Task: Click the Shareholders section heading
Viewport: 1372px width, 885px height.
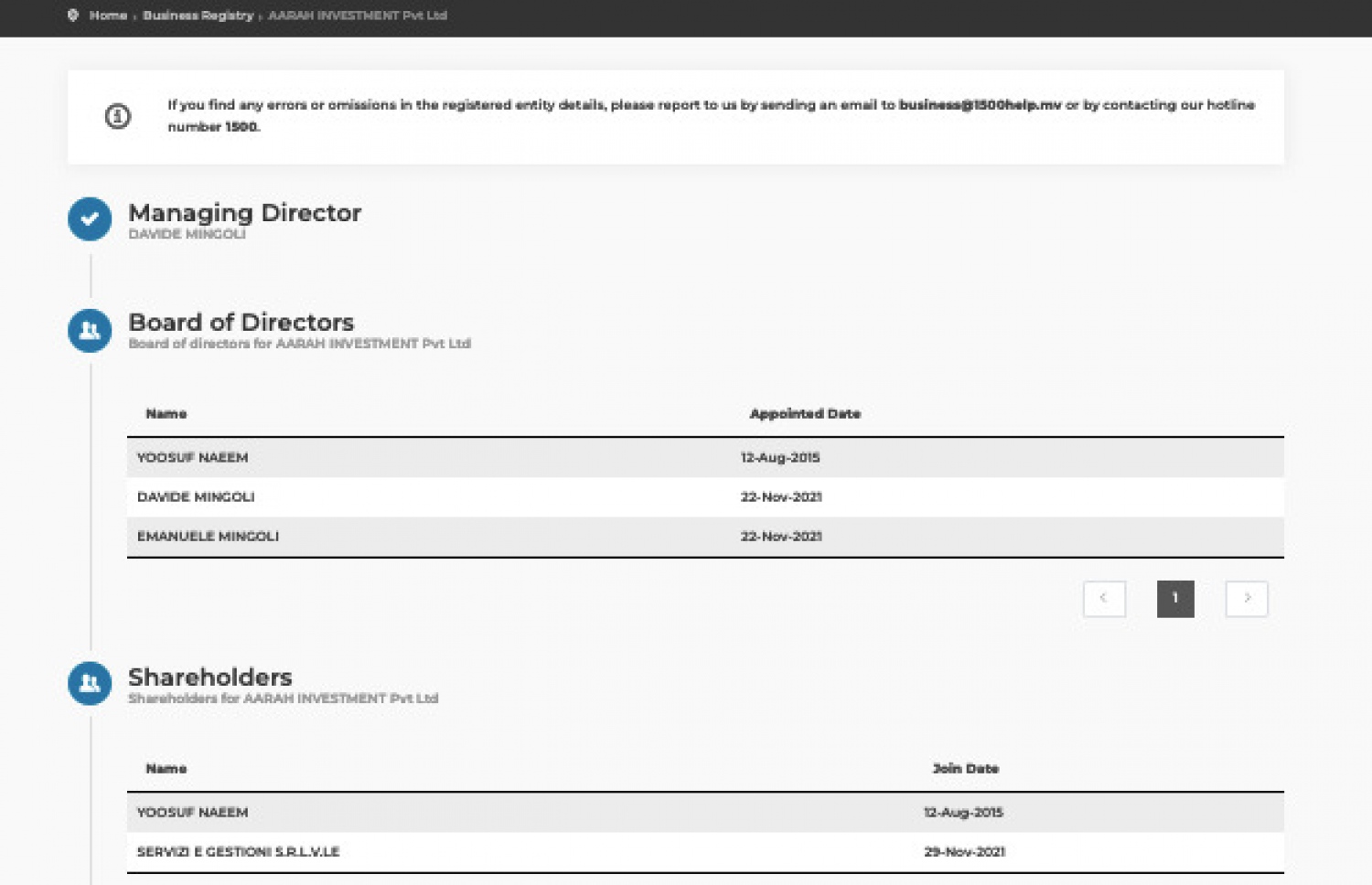Action: point(209,677)
